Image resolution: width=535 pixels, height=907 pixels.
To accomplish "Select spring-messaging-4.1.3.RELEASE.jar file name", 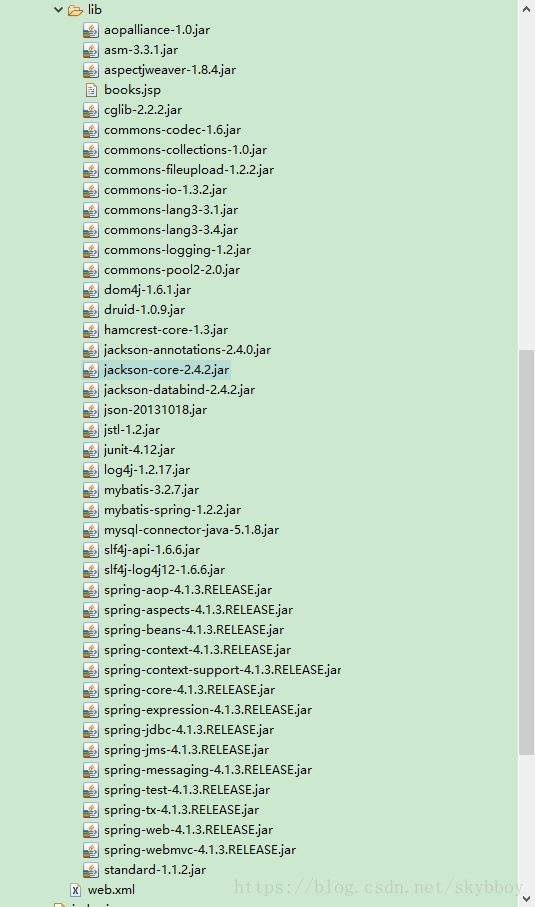I will [x=208, y=770].
